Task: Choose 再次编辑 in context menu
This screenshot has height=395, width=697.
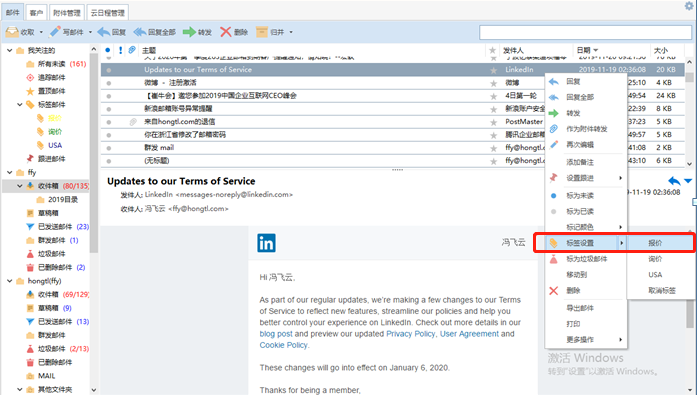Action: tap(586, 144)
